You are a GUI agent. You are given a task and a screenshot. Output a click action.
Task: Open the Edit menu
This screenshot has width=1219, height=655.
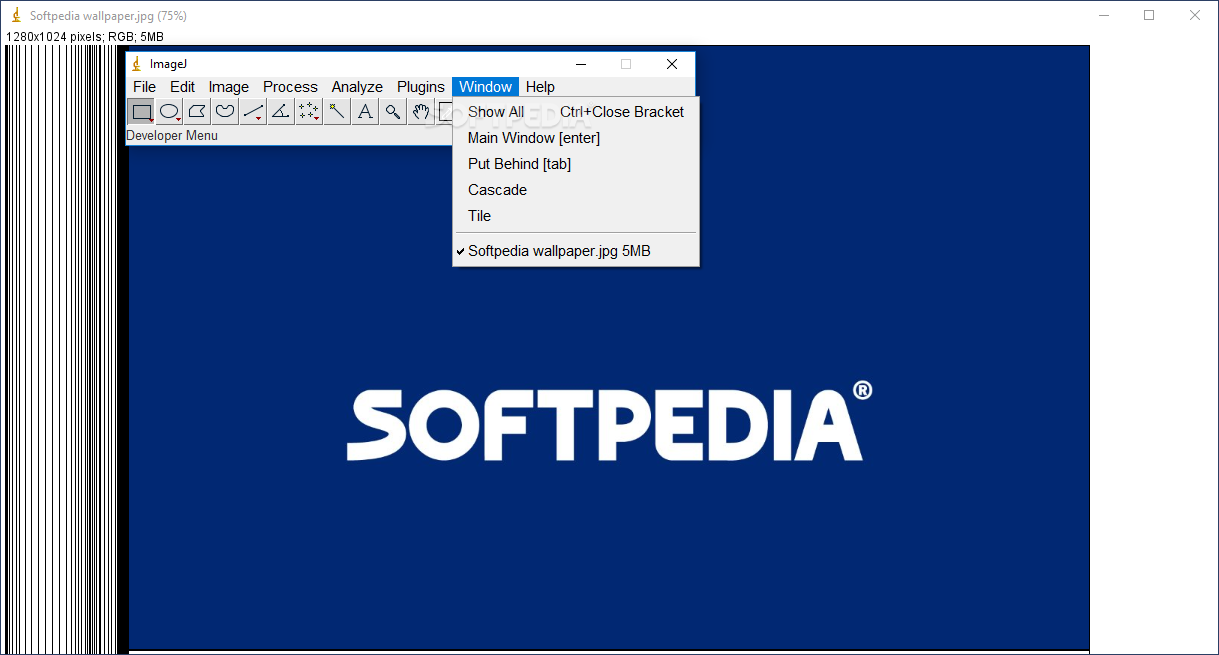tap(182, 87)
